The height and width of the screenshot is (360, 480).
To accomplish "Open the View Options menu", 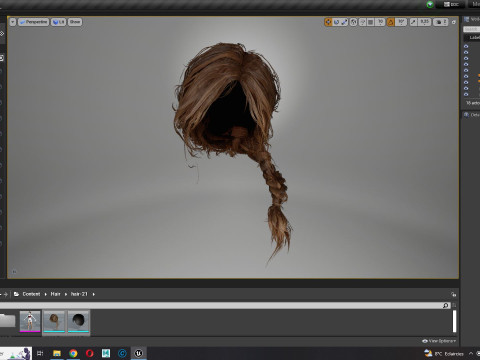I will click(x=439, y=341).
